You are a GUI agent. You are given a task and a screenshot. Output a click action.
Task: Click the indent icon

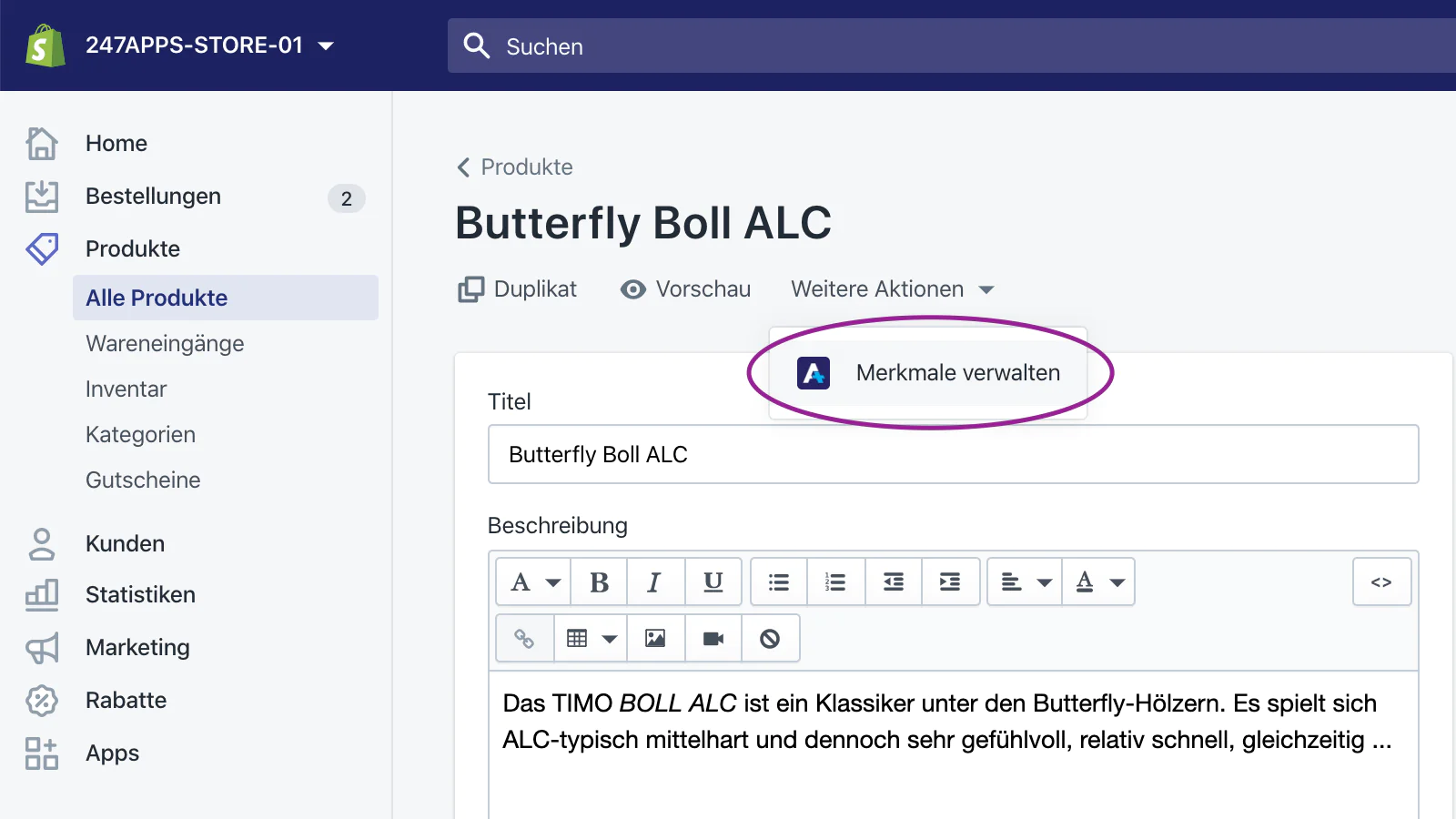click(x=950, y=582)
